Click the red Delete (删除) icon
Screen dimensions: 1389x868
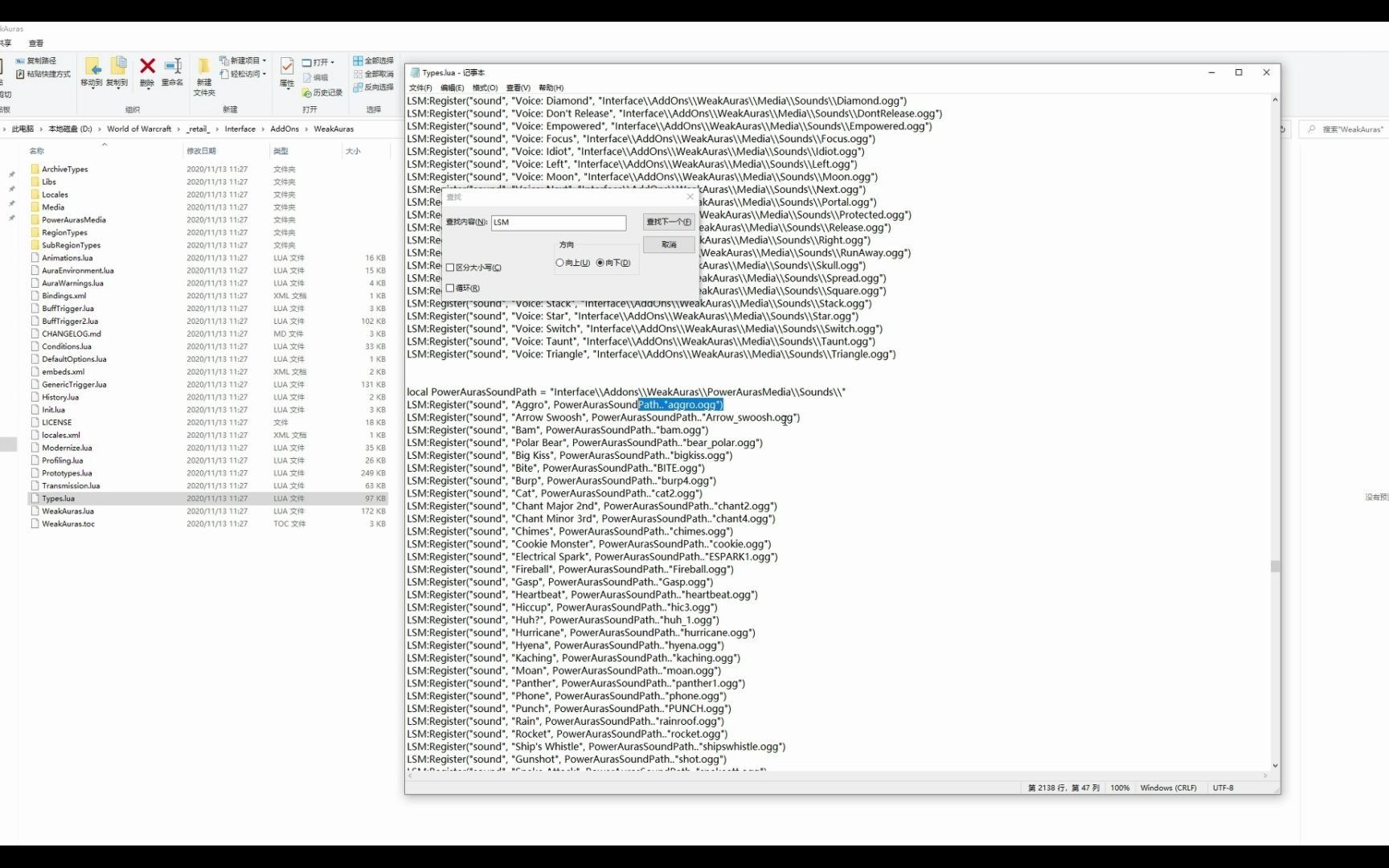[x=147, y=66]
